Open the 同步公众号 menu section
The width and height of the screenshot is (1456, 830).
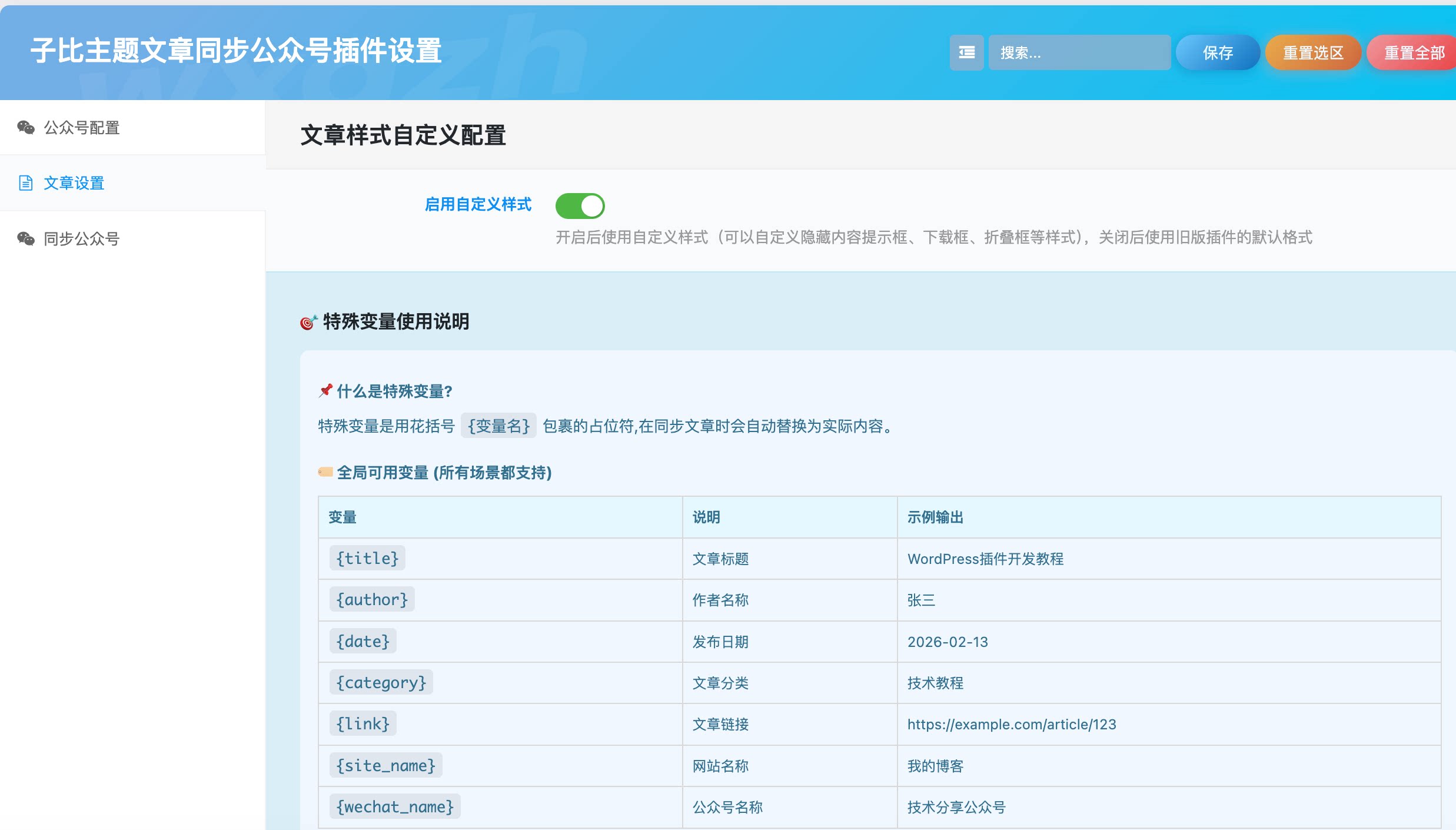[132, 238]
